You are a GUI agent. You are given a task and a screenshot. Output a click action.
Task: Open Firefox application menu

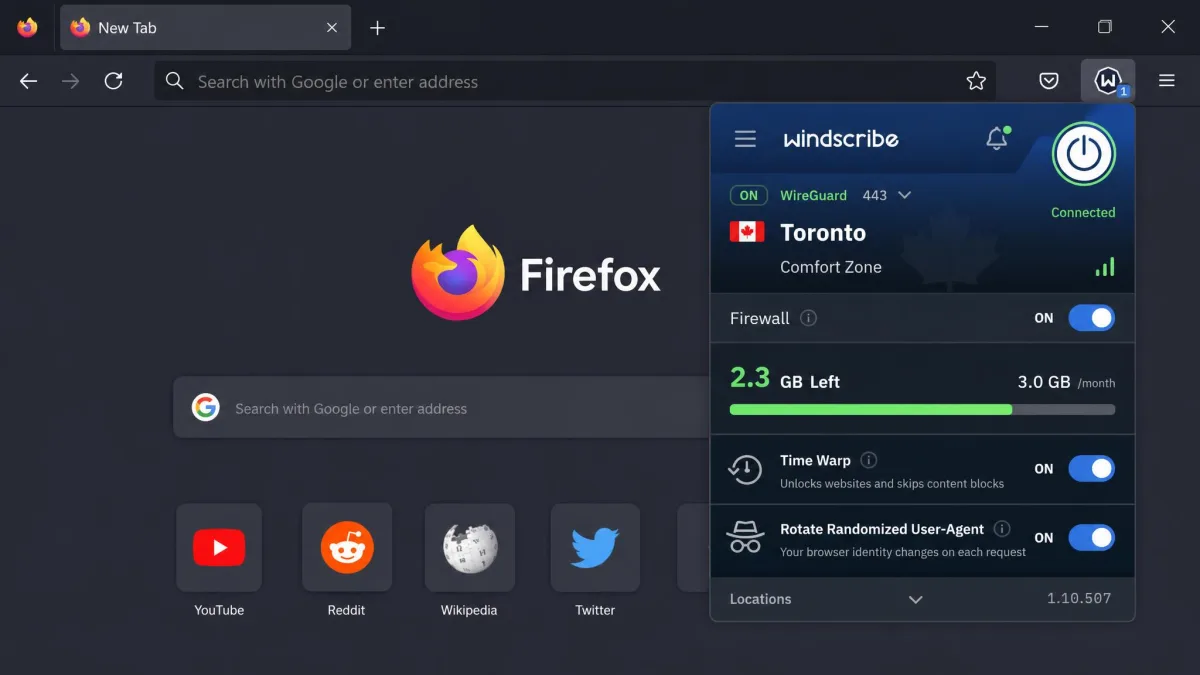[1166, 81]
